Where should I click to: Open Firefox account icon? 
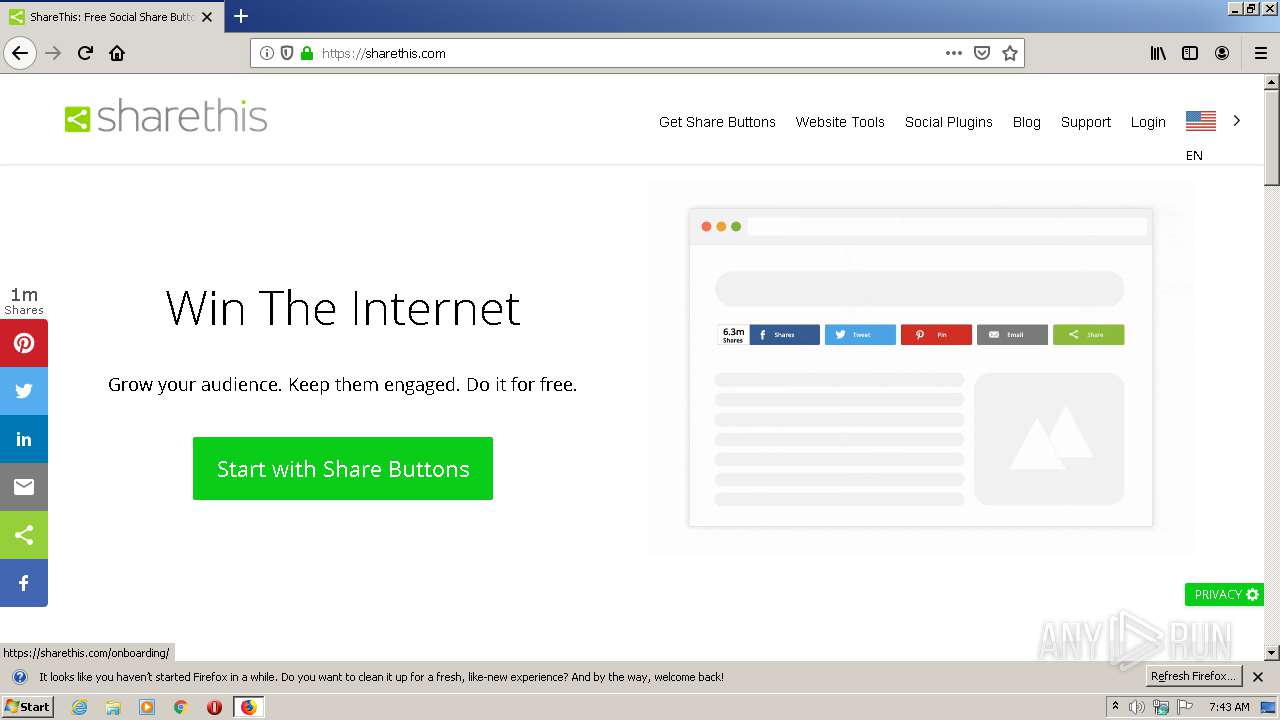point(1222,53)
